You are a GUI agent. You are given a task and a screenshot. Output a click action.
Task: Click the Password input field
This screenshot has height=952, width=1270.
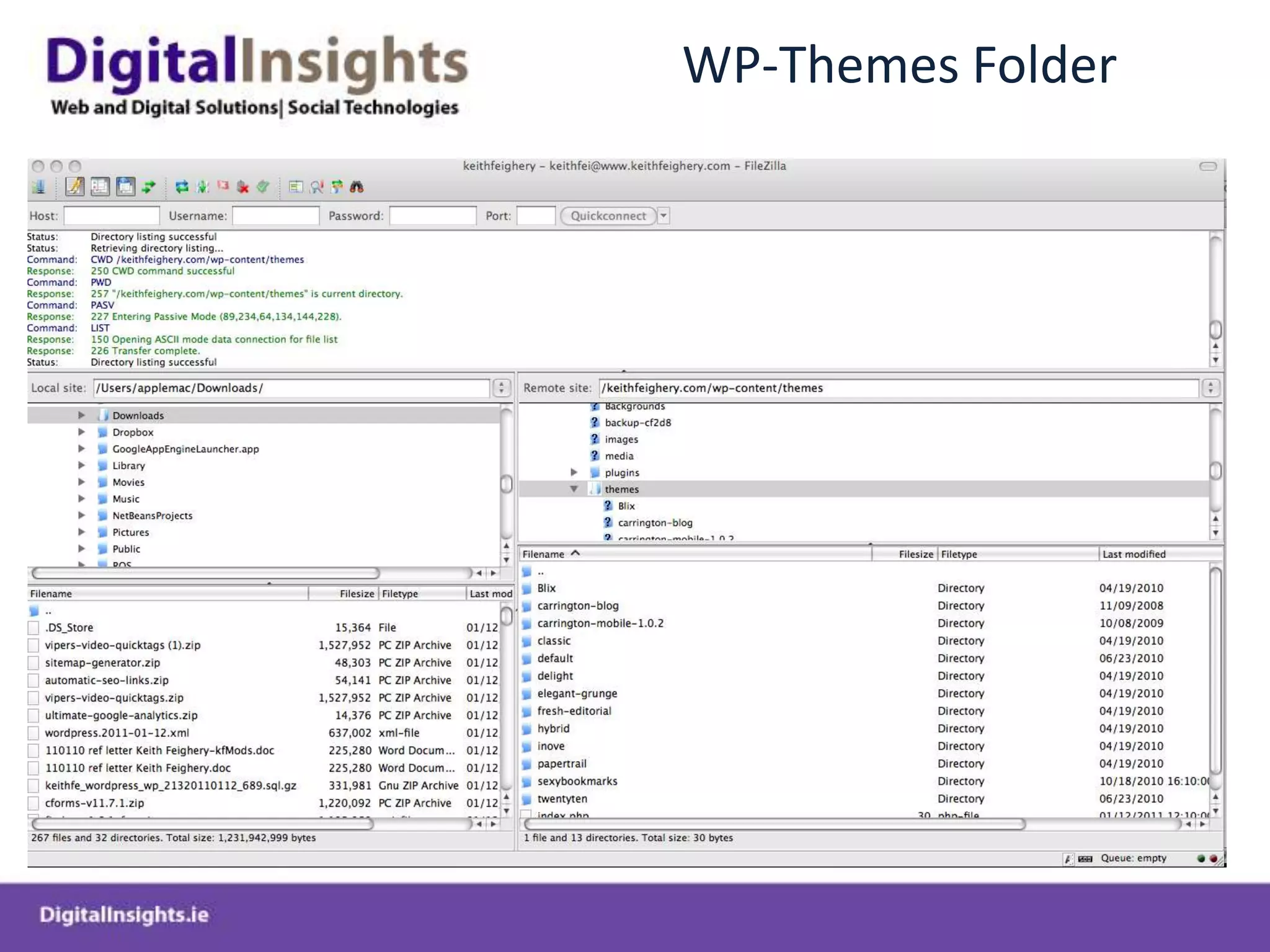tap(433, 216)
